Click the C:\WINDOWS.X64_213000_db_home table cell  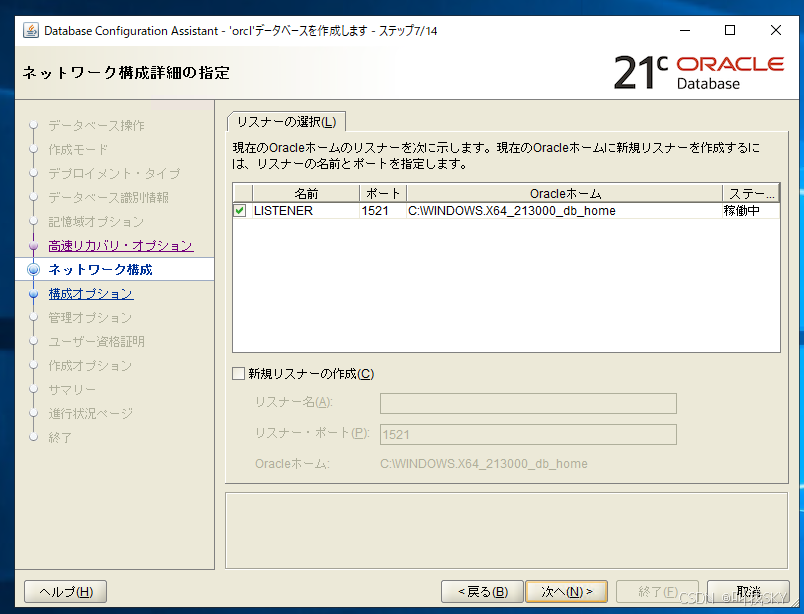tap(565, 210)
